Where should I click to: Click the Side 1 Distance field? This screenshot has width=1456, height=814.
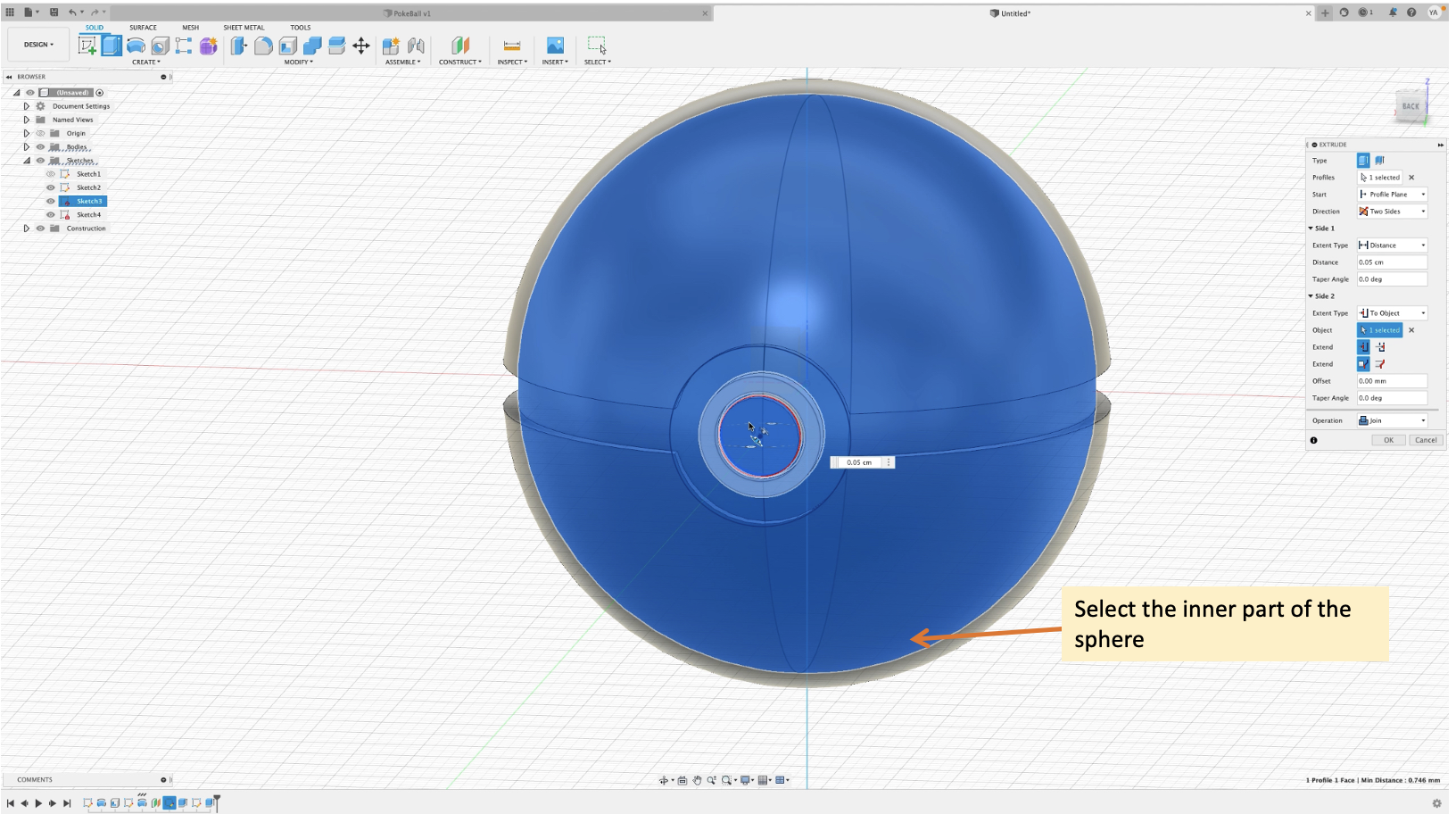tap(1392, 262)
